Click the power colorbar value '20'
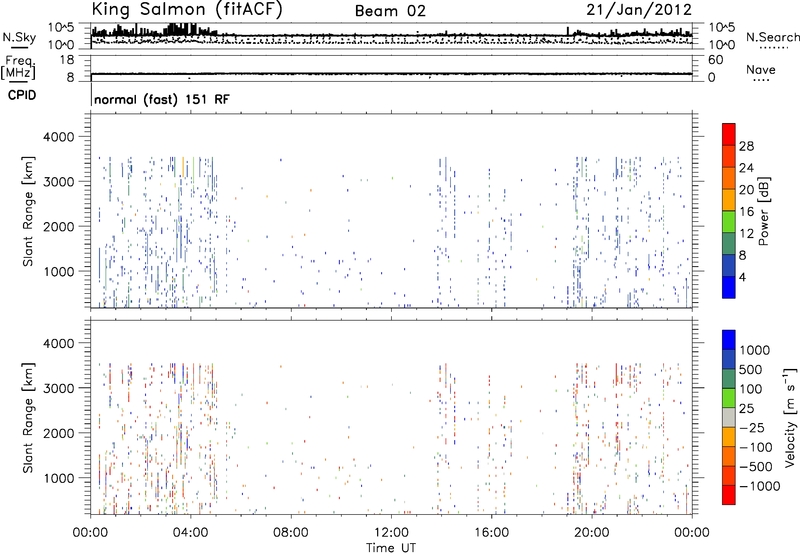This screenshot has height=554, width=800. pyautogui.click(x=746, y=190)
